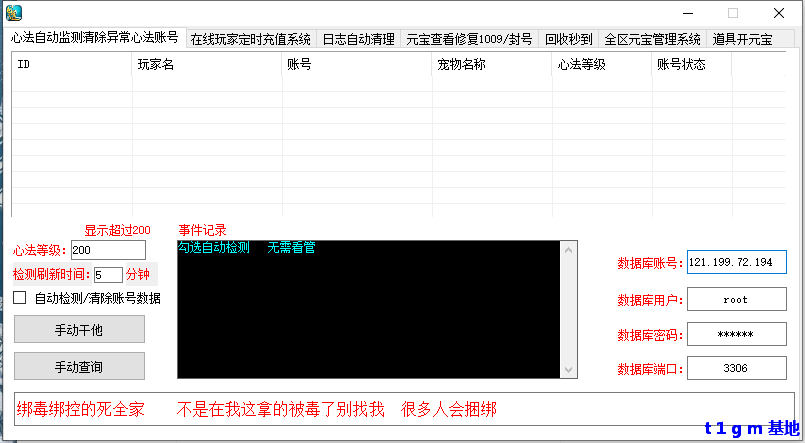805x443 pixels.
Task: Select 元宝查看修复1009/封号 tab
Action: point(468,40)
